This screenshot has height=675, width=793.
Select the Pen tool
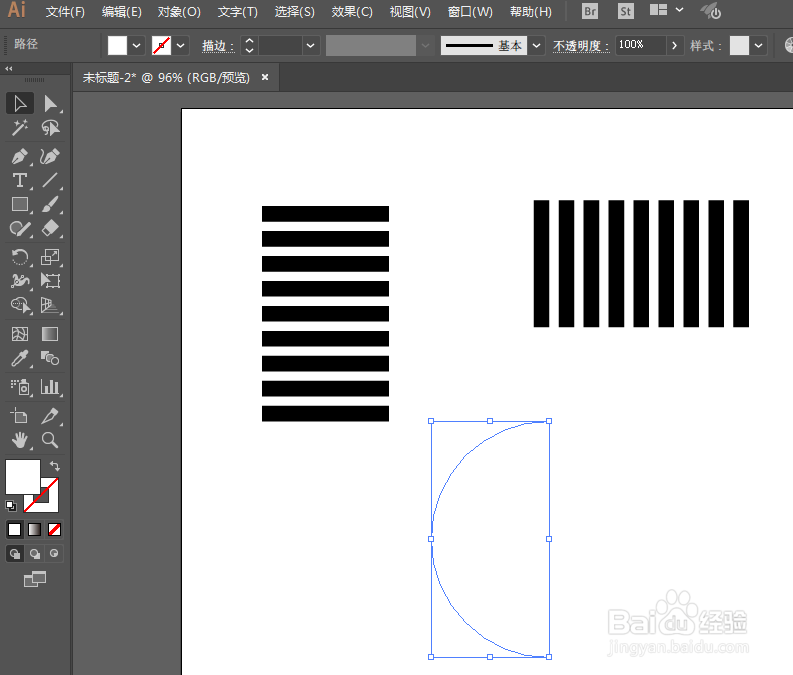click(x=20, y=156)
